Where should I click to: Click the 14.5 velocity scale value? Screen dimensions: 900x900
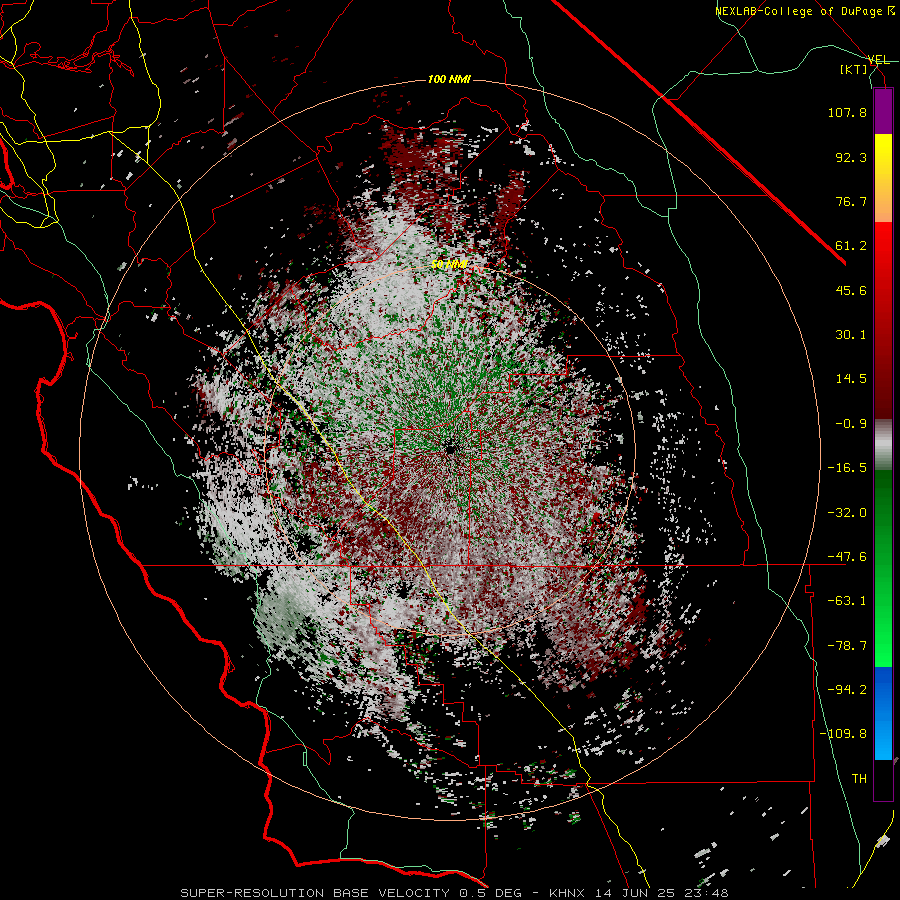pyautogui.click(x=851, y=379)
